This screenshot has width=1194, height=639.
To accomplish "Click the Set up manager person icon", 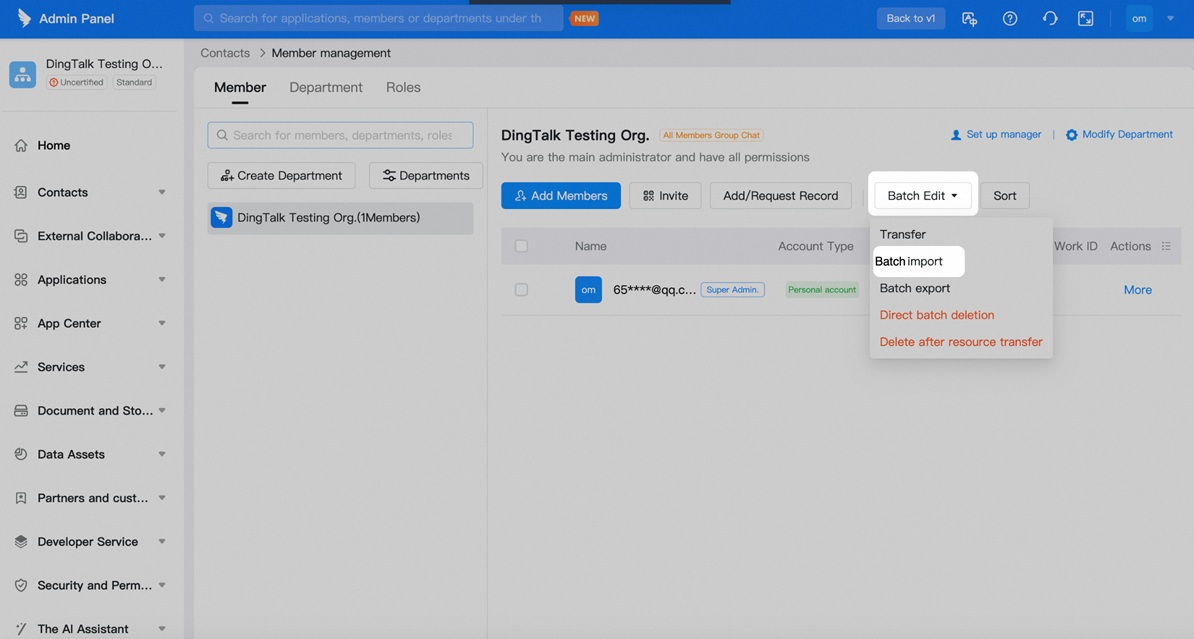I will (956, 135).
